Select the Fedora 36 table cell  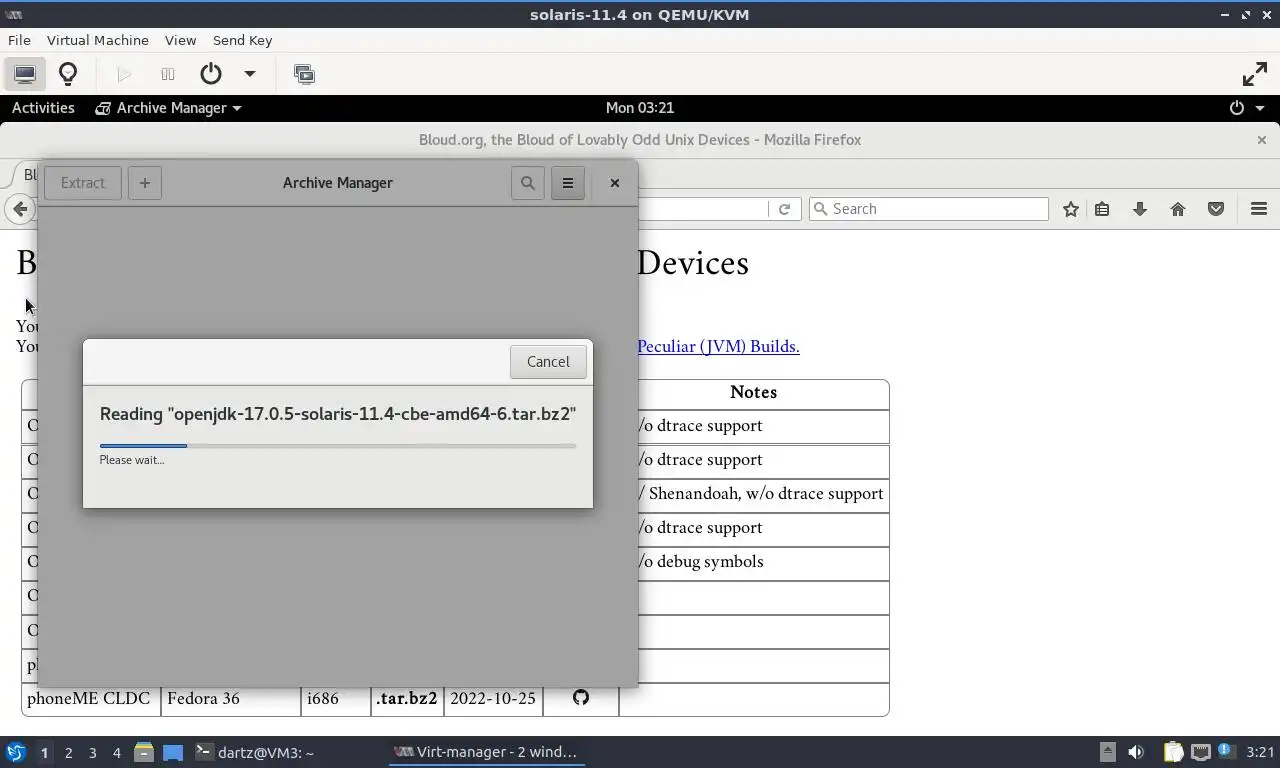point(230,699)
